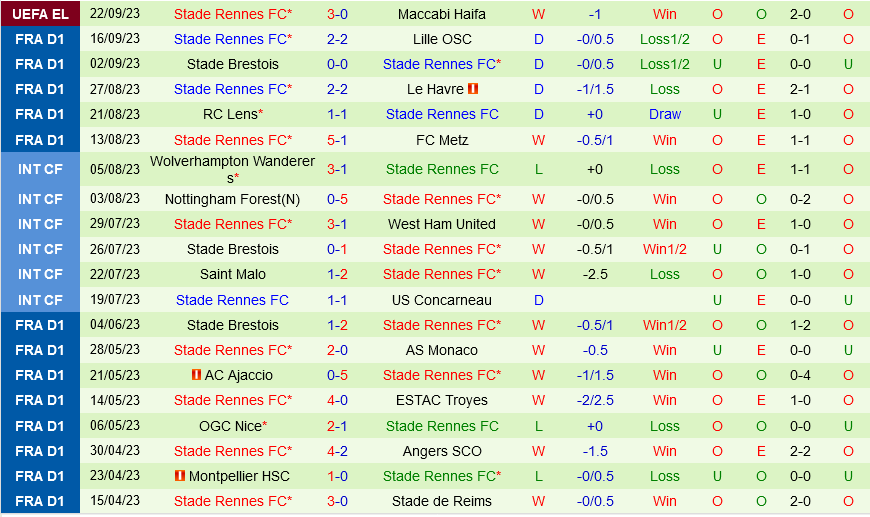Image resolution: width=870 pixels, height=517 pixels.
Task: Open the Wolverhampton Wanderers team link
Action: coord(232,161)
